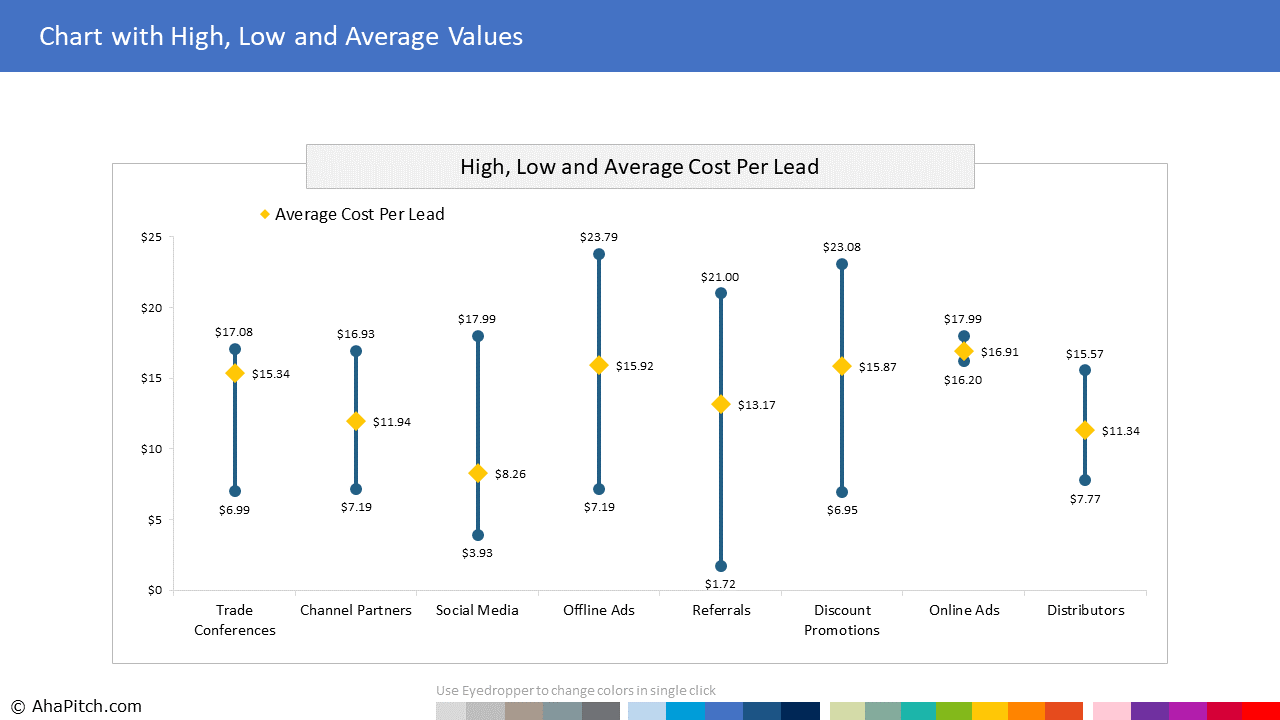The width and height of the screenshot is (1280, 720).
Task: Click the slide title Chart with High, Low and Average Values
Action: pyautogui.click(x=281, y=37)
